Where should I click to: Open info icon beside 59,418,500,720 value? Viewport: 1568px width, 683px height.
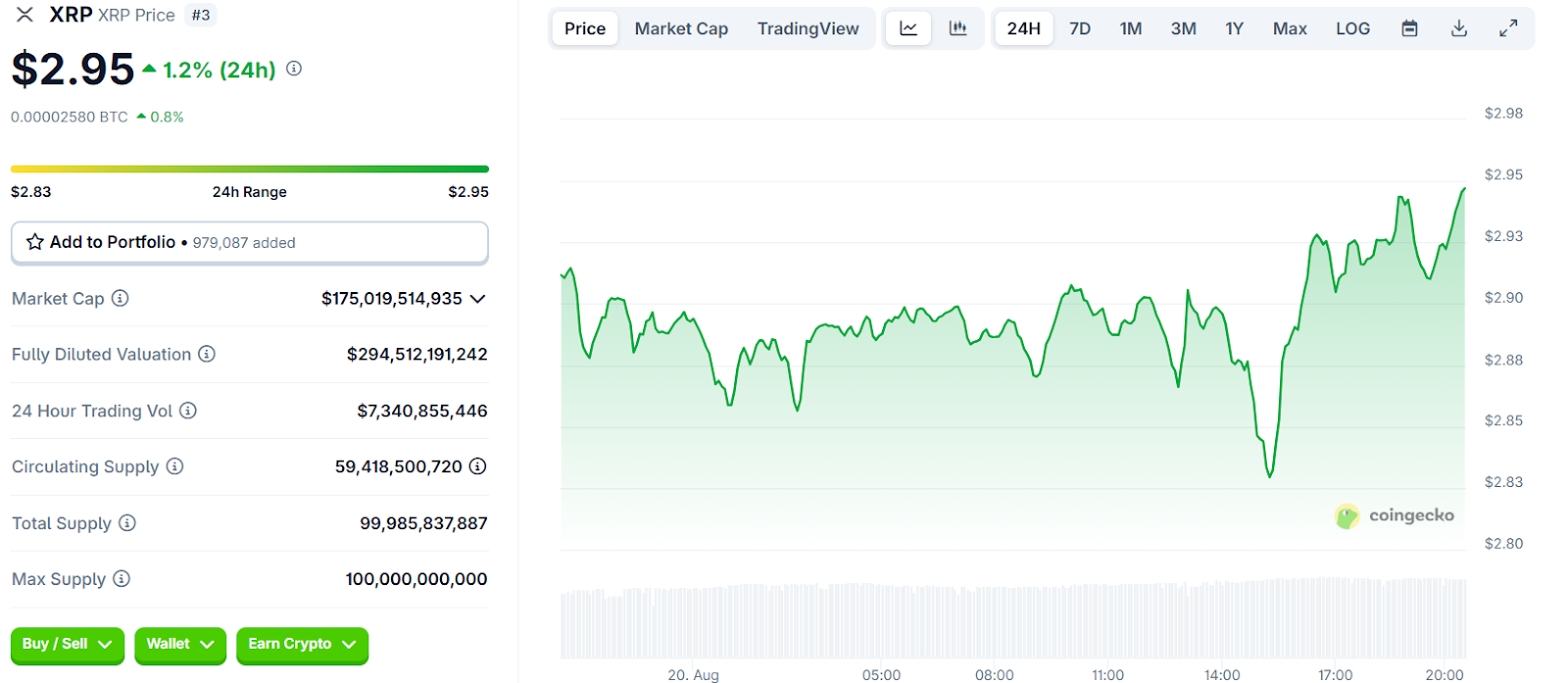(x=477, y=466)
